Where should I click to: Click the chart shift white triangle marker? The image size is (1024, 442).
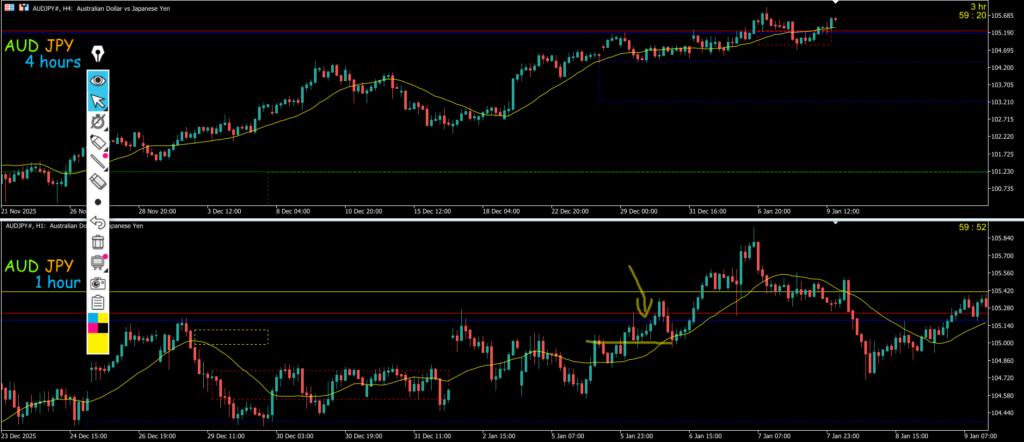tap(836, 3)
